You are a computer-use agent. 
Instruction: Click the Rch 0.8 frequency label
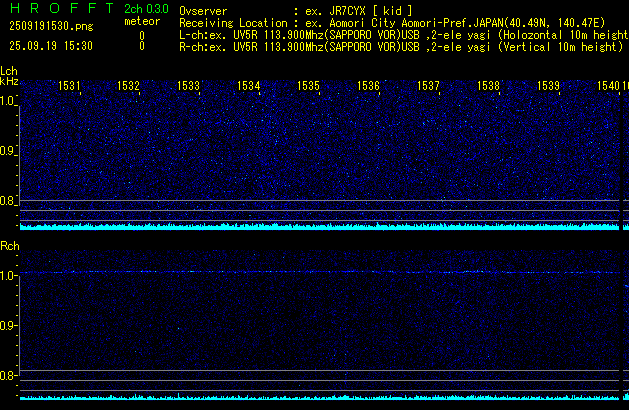coord(8,376)
